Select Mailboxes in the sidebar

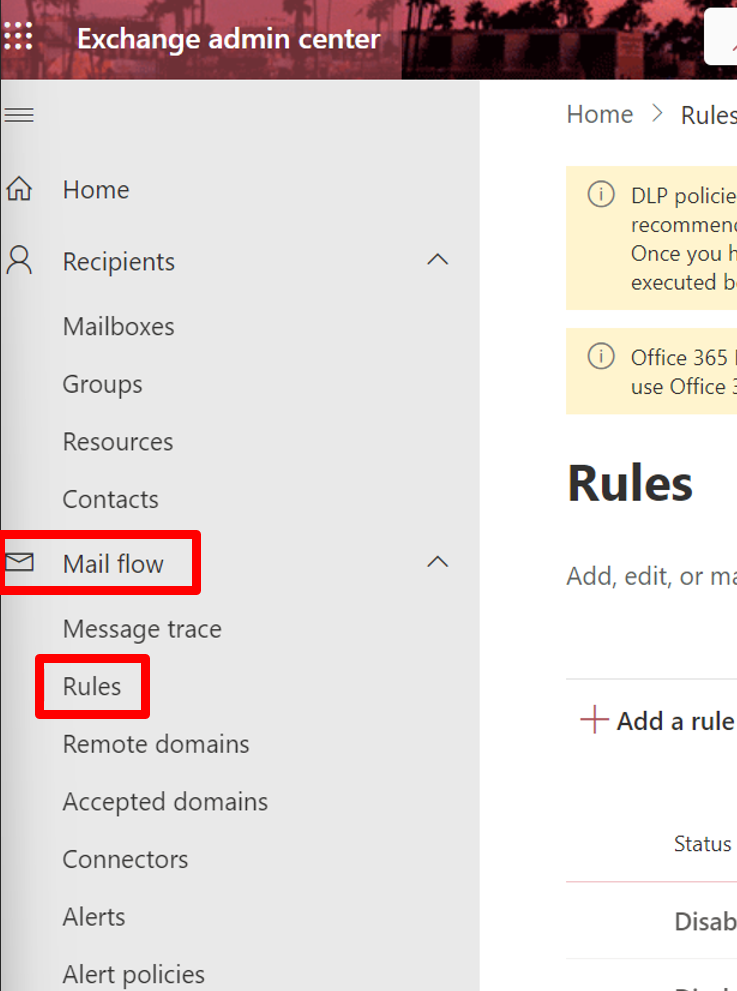click(118, 326)
